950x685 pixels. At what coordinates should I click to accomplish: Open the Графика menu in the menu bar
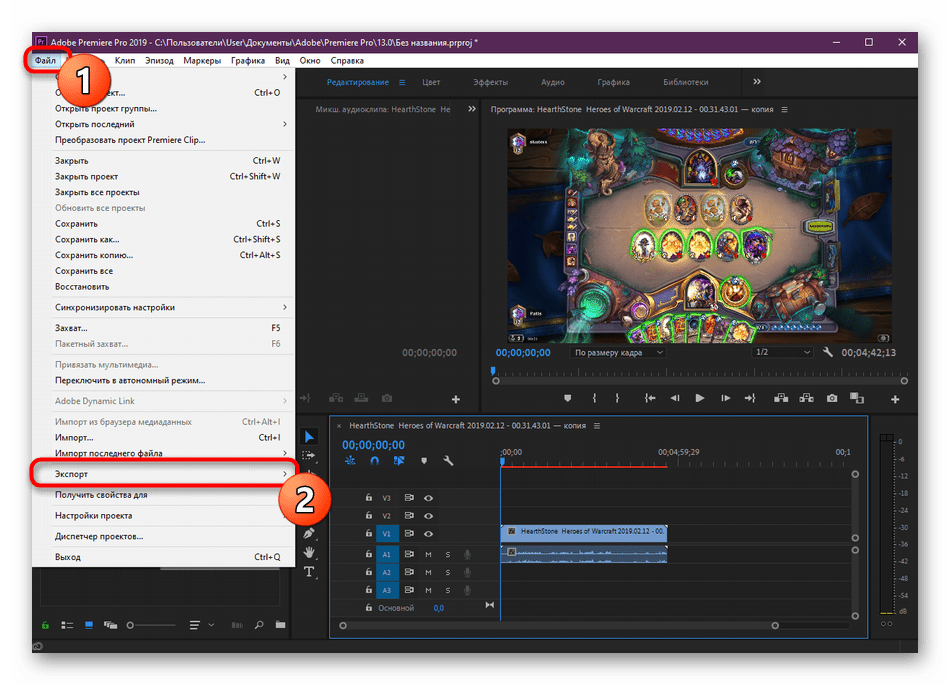(247, 61)
